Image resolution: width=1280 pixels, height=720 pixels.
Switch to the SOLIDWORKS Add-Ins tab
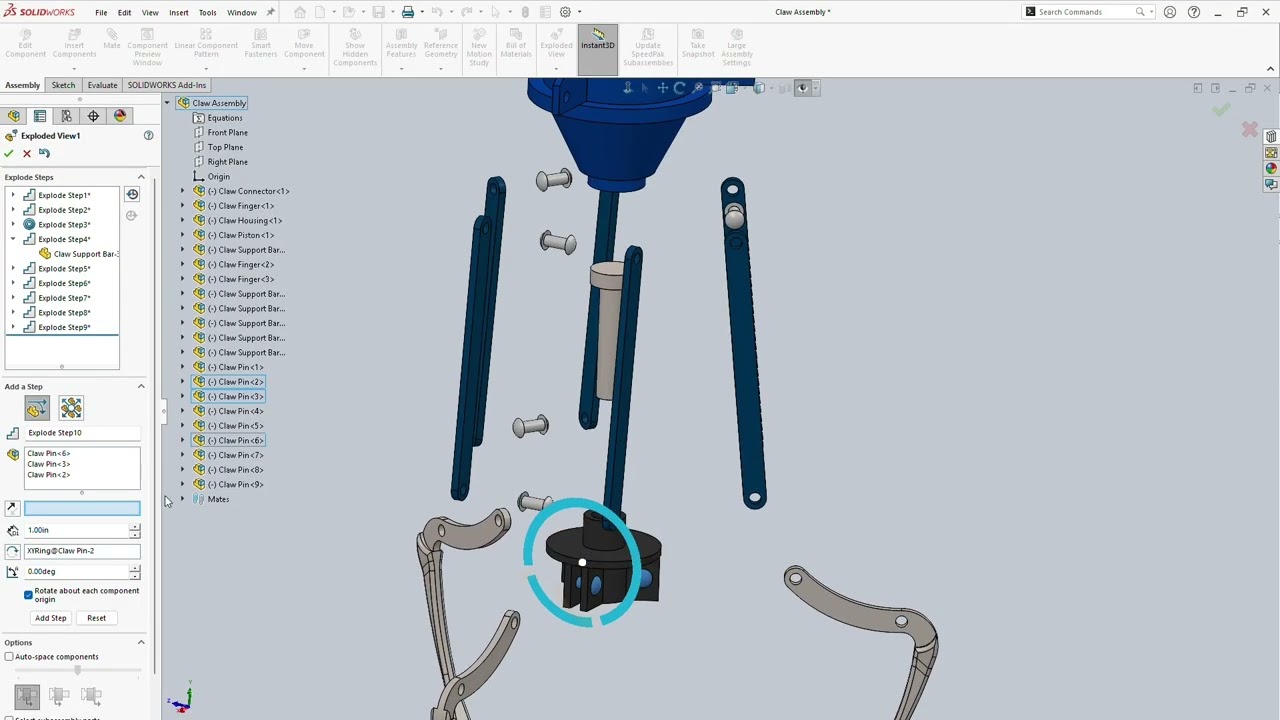tap(166, 85)
